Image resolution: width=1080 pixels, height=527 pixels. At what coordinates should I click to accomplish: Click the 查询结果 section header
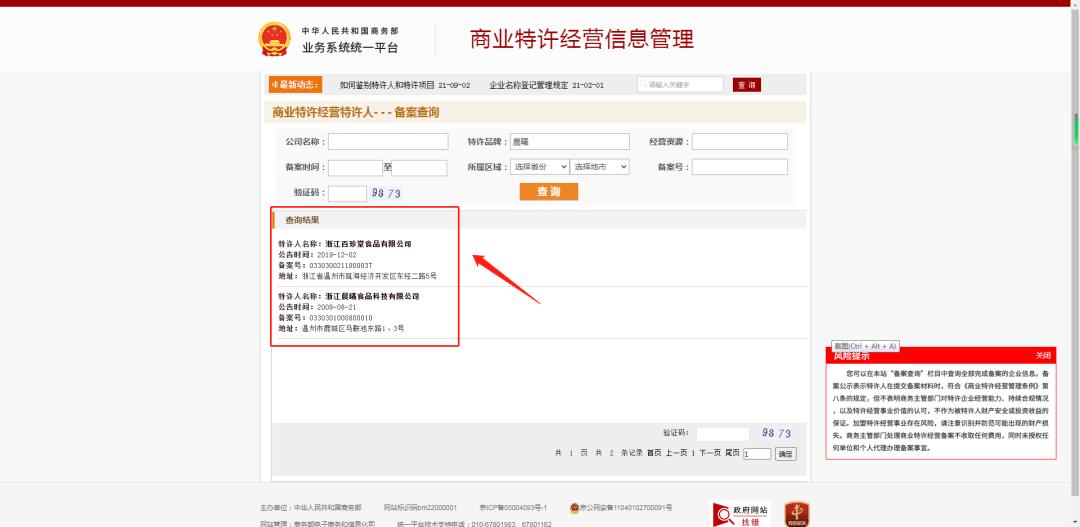click(302, 220)
